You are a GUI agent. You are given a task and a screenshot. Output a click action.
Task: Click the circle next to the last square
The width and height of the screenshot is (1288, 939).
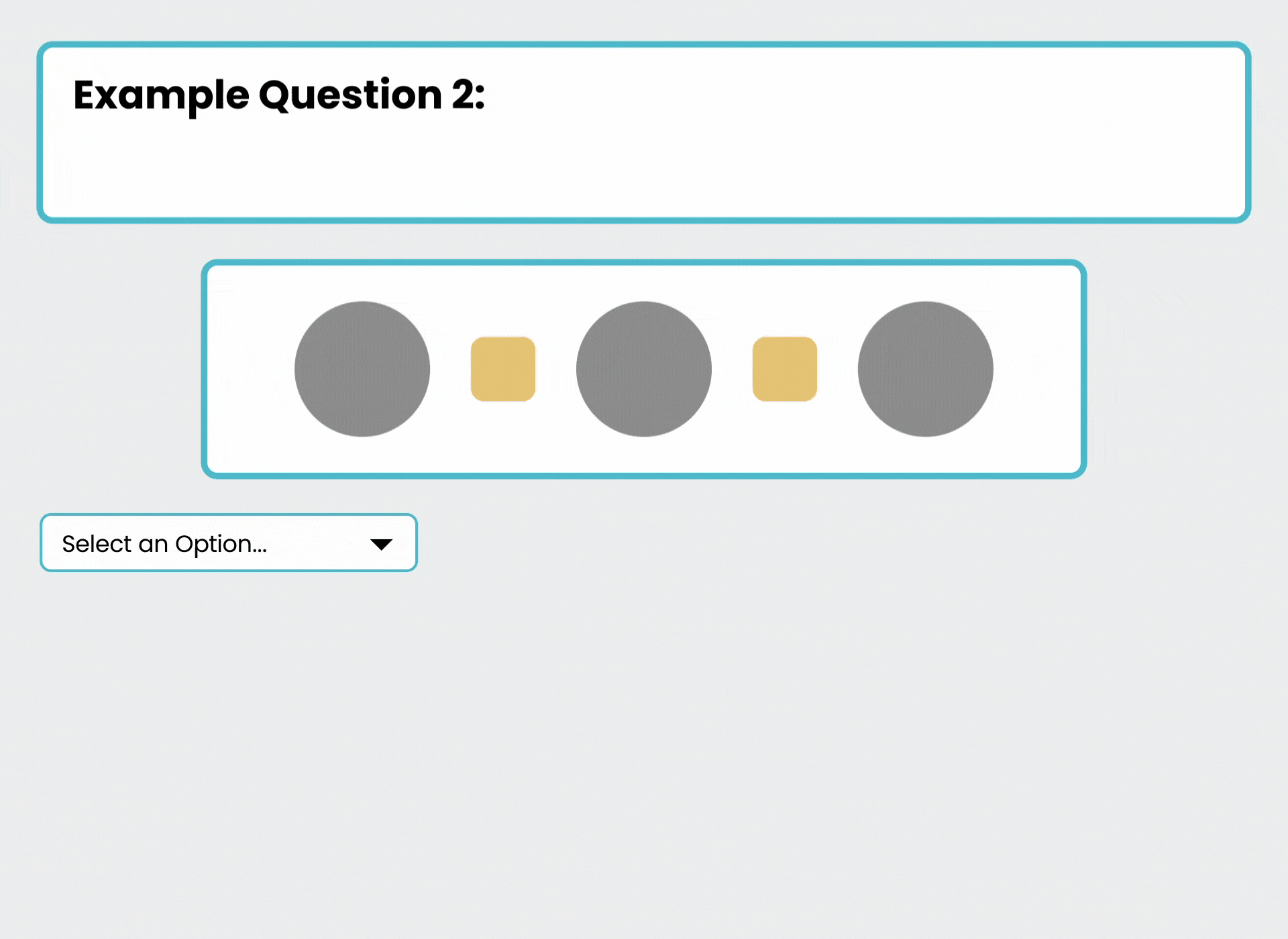(x=924, y=368)
